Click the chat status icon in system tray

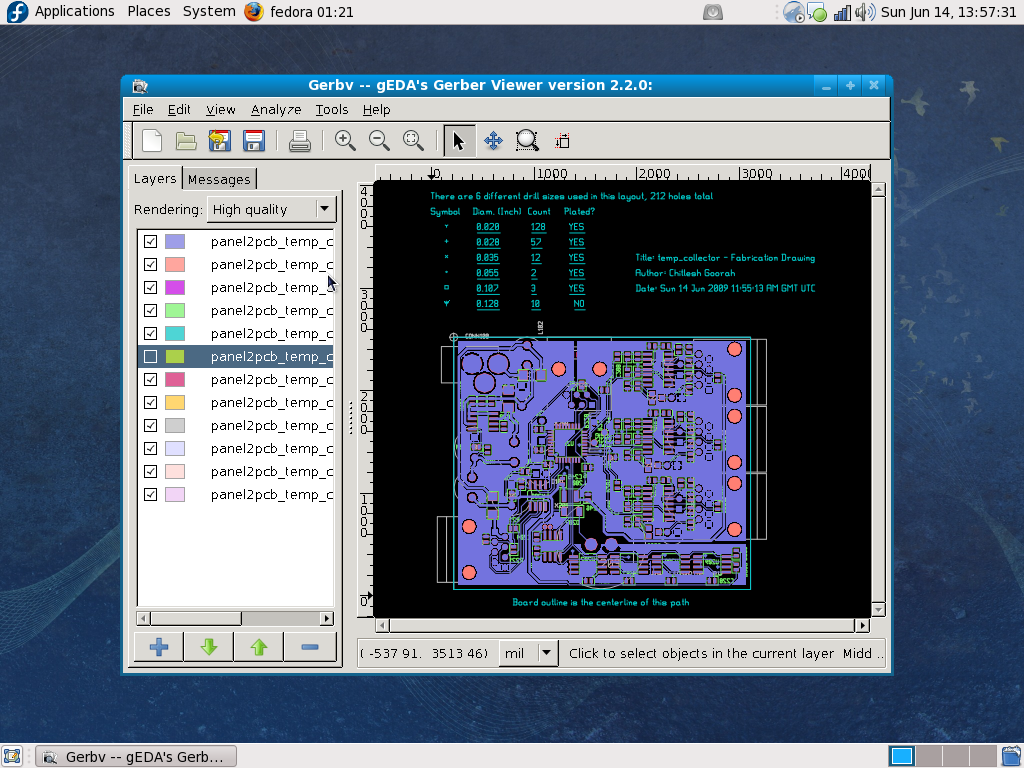817,12
